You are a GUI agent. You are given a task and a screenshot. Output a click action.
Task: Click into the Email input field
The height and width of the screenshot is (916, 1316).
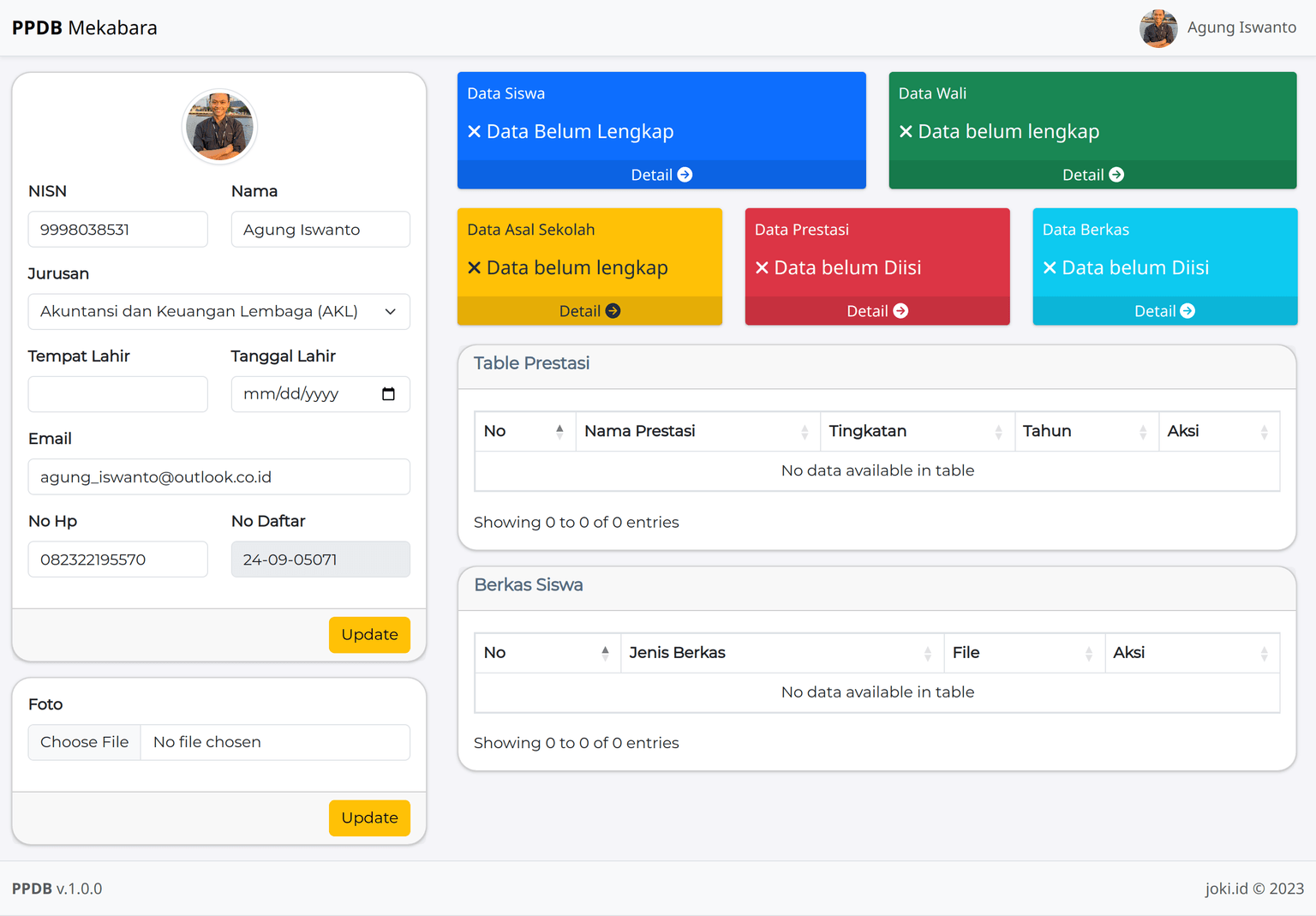coord(218,477)
